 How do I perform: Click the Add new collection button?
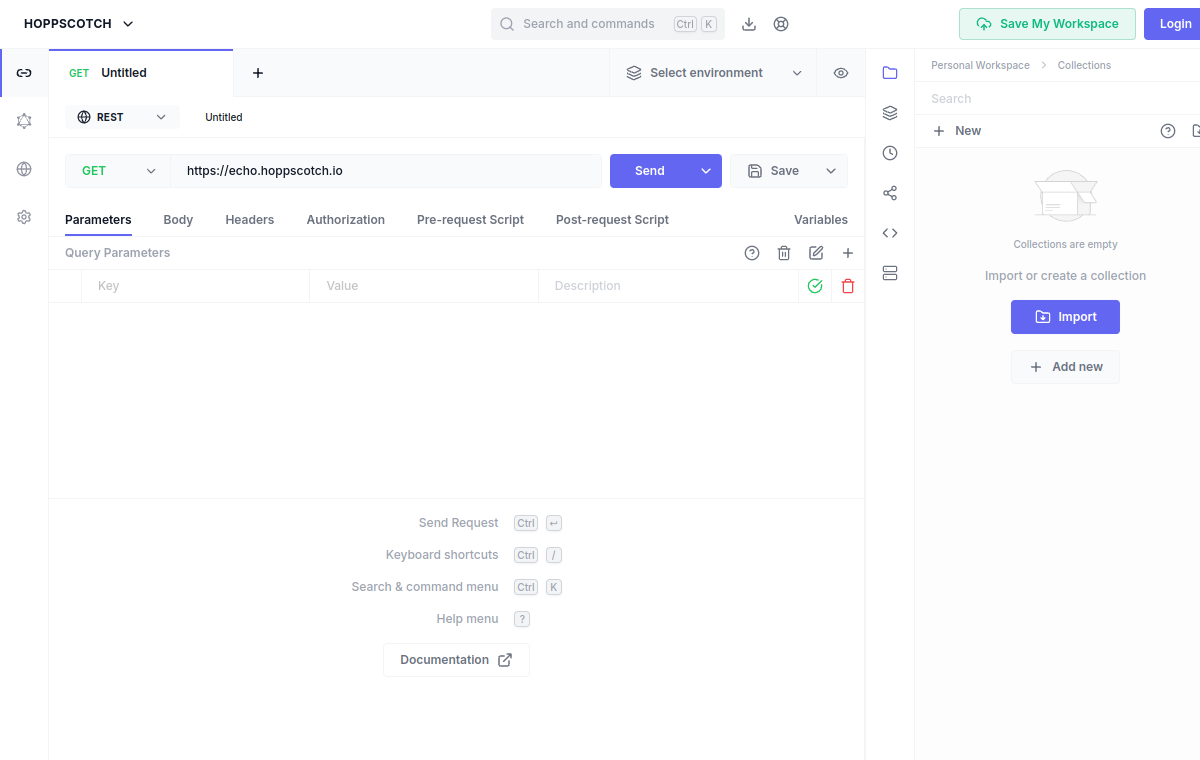click(1065, 367)
